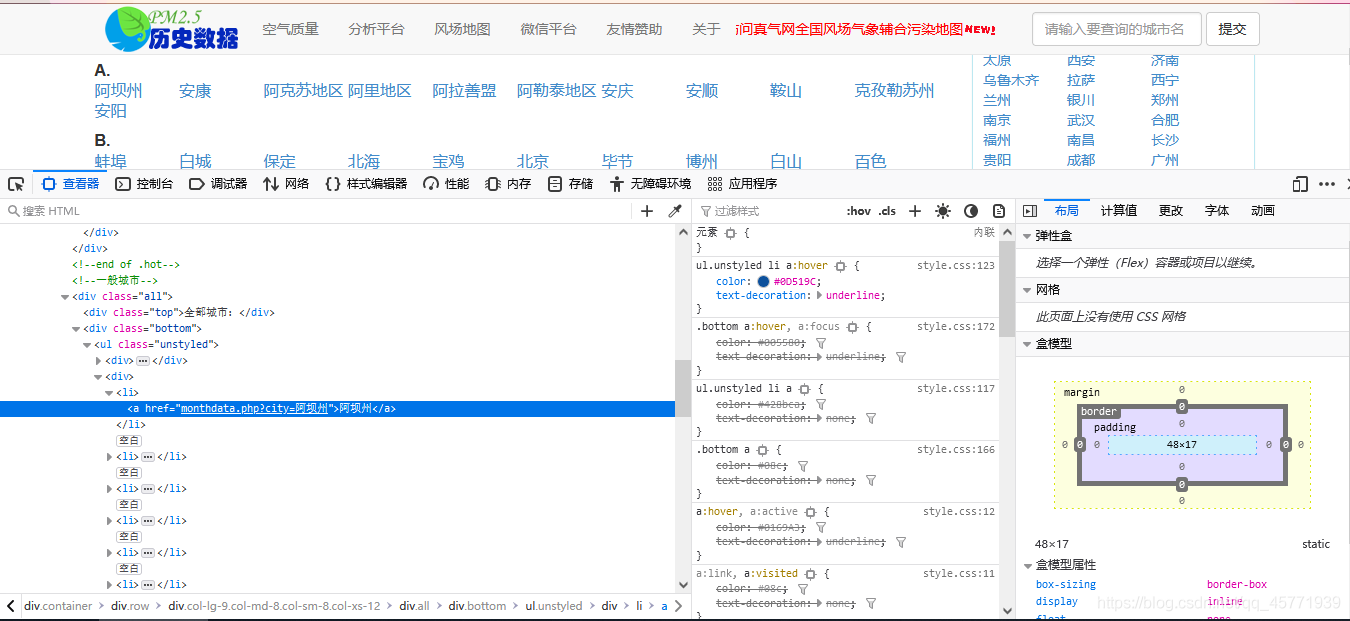Open the 阿克苏地区 city link
Image resolution: width=1350 pixels, height=621 pixels.
[x=303, y=91]
